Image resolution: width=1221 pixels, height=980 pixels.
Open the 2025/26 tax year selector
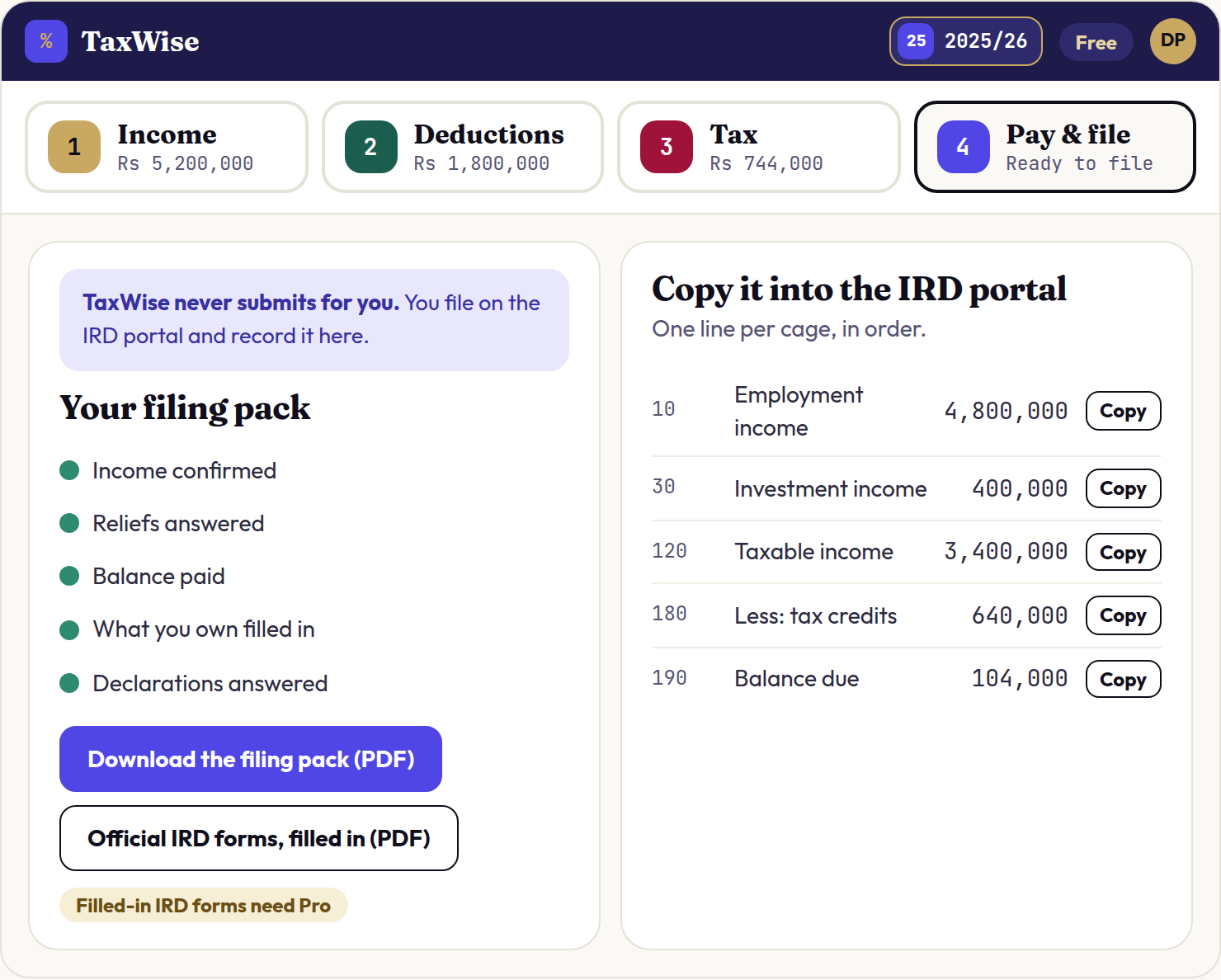coord(965,41)
